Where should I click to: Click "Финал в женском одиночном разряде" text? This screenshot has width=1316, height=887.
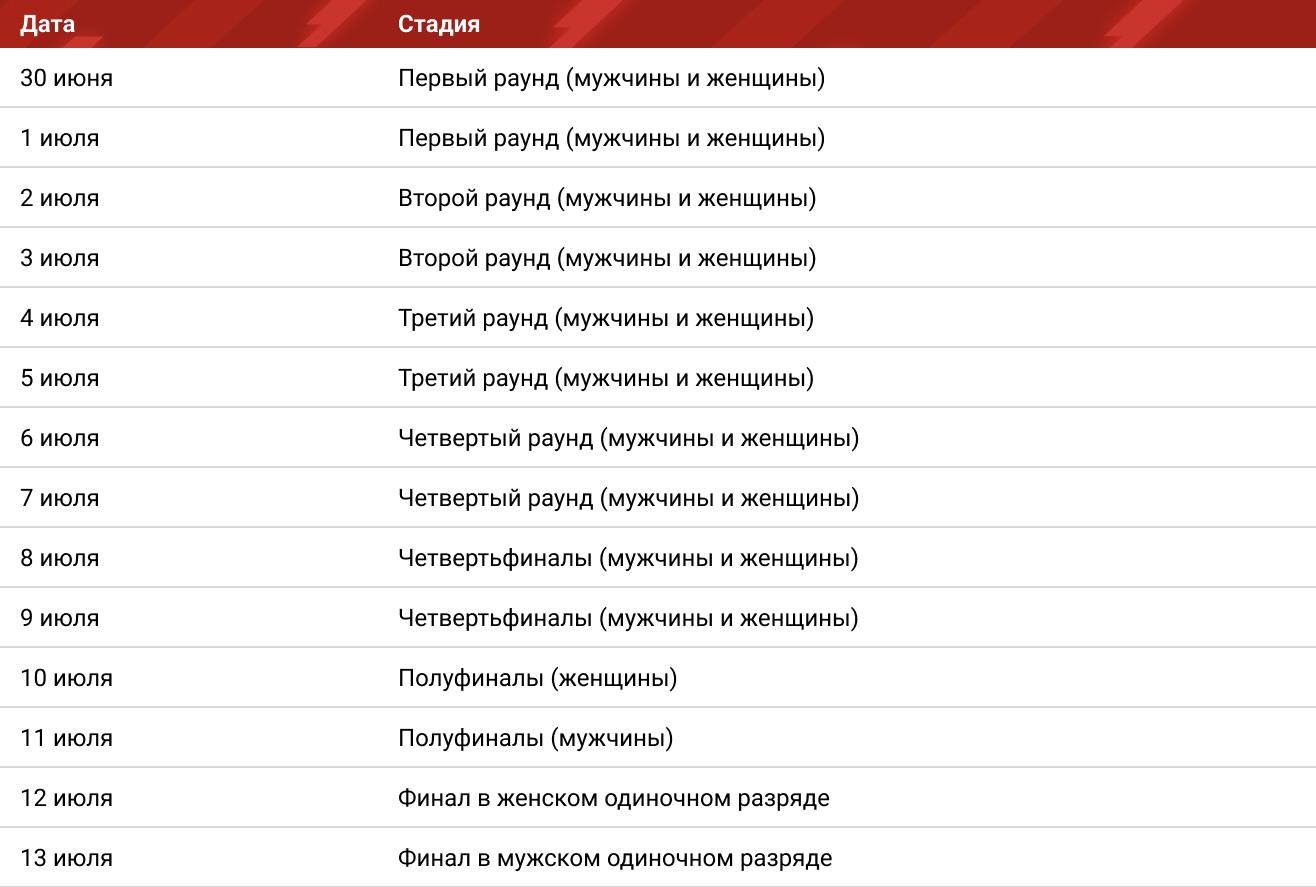click(x=613, y=798)
